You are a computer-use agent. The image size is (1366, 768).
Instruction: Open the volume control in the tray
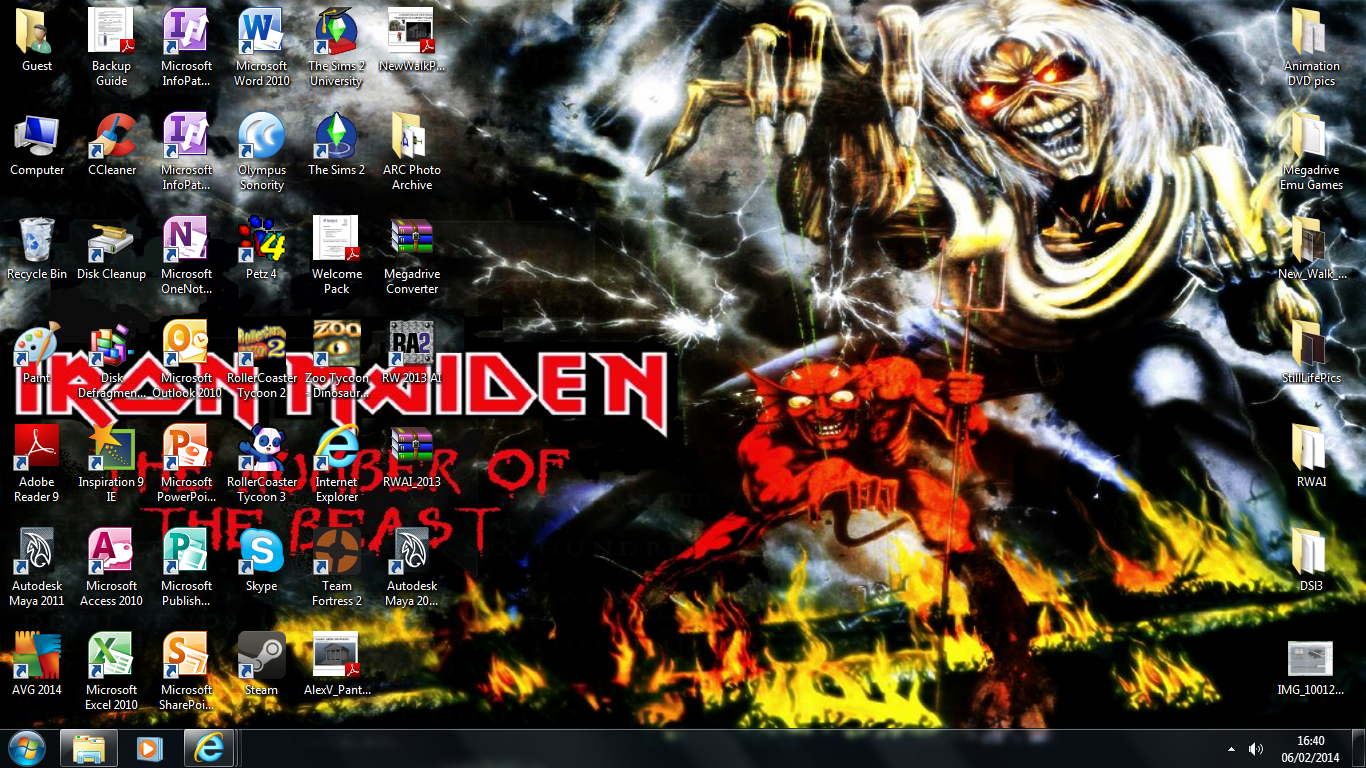click(1255, 749)
